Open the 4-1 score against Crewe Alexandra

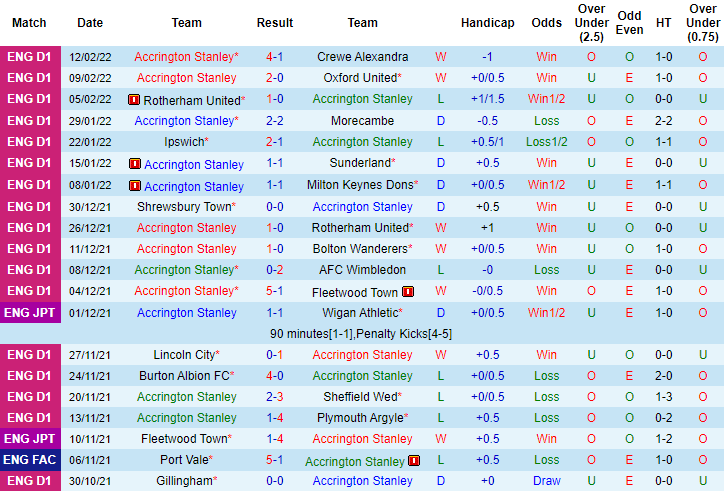click(274, 57)
